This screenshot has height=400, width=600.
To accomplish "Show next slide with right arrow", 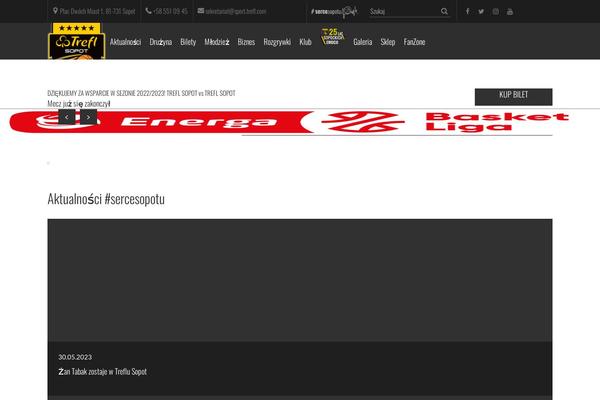I will pyautogui.click(x=88, y=117).
